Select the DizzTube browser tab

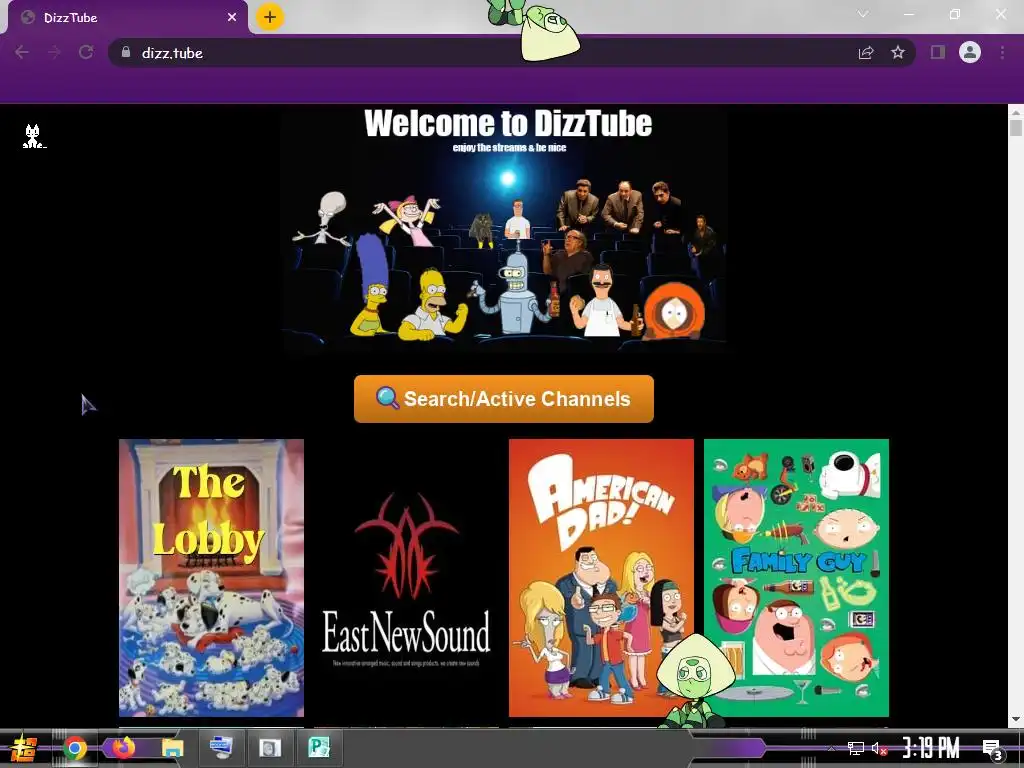pyautogui.click(x=127, y=18)
